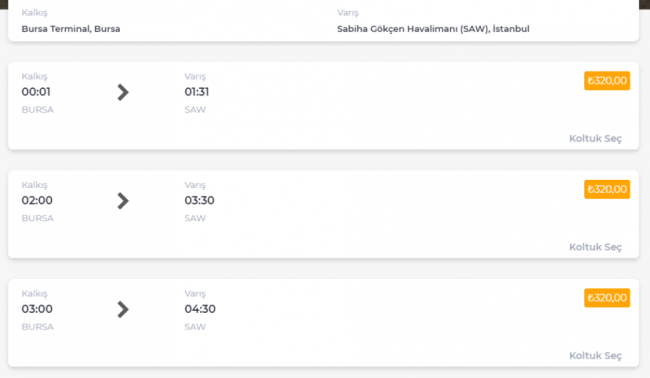The image size is (650, 378).
Task: Click the chevron arrow on the 03:00 trip
Action: click(123, 310)
